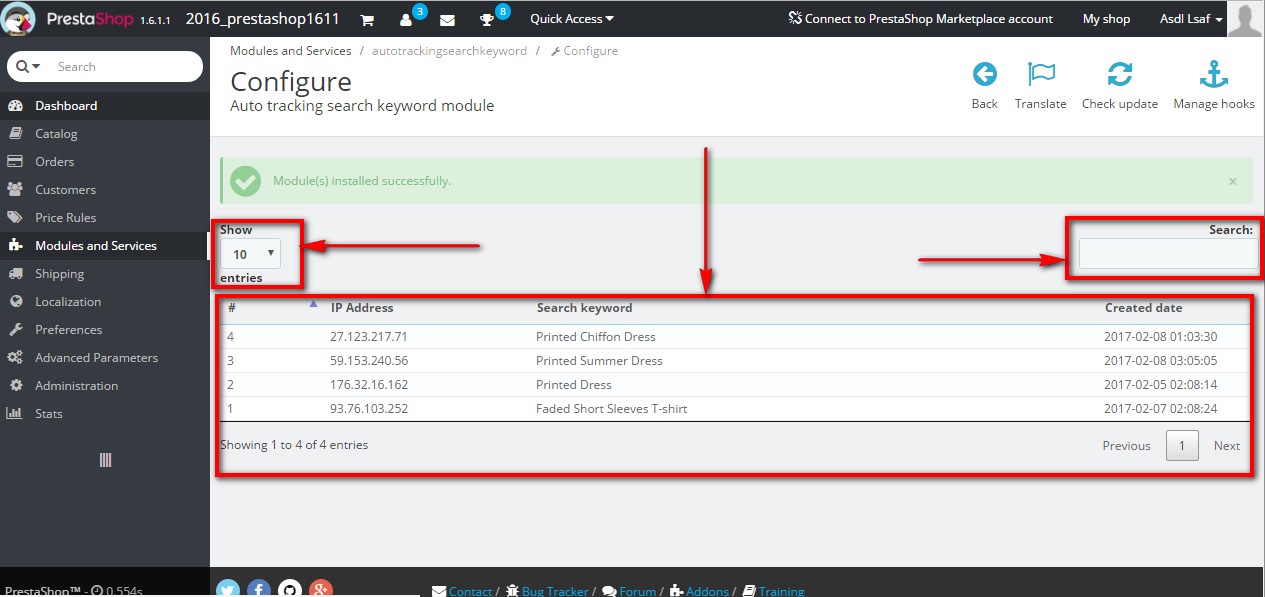Click the Previous pagination button

tap(1127, 446)
